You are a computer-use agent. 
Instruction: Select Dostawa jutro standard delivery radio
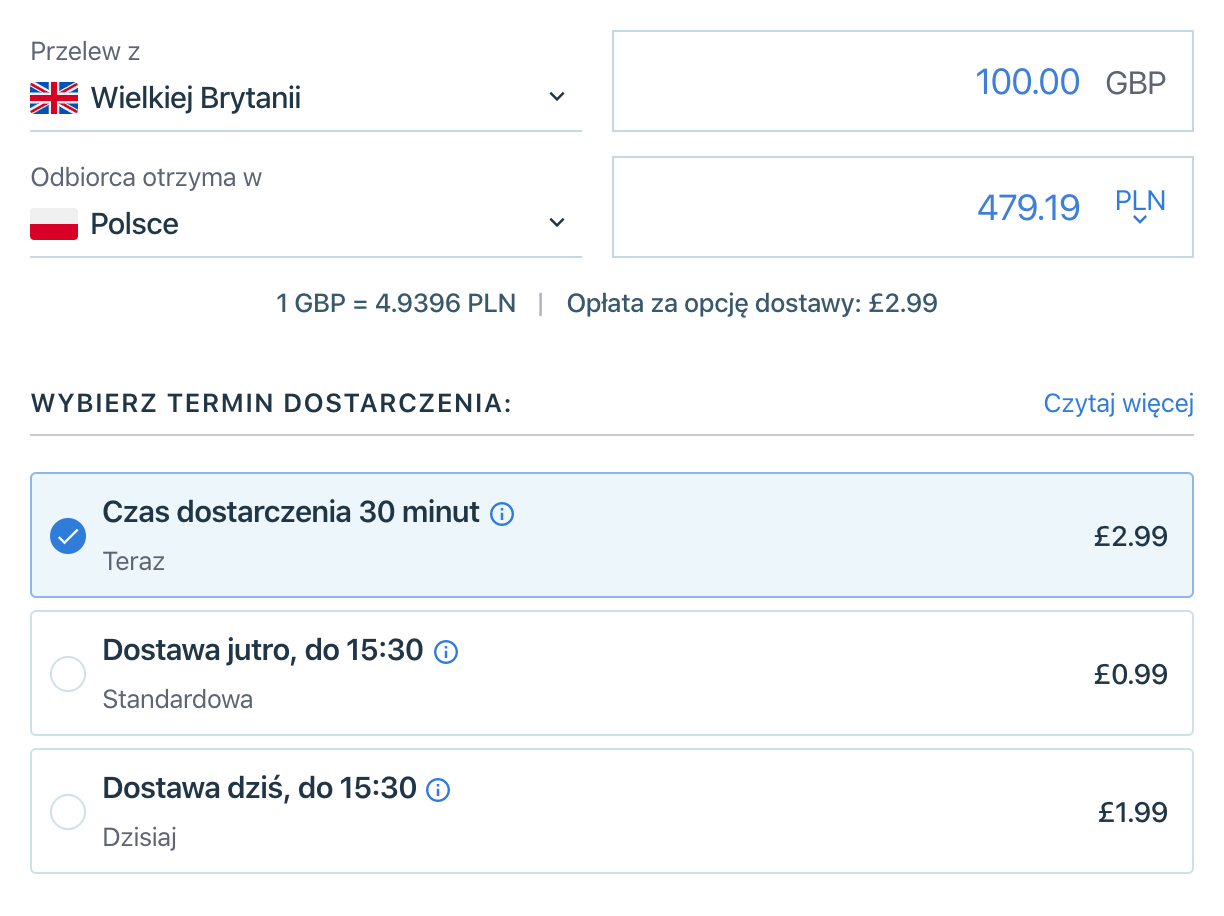tap(68, 673)
